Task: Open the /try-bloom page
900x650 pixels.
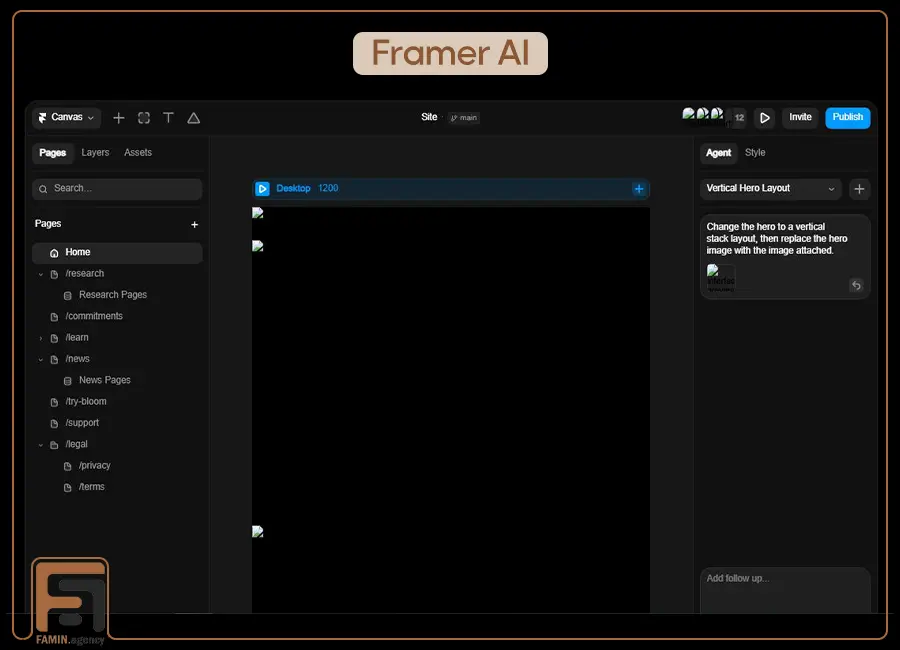Action: (86, 401)
